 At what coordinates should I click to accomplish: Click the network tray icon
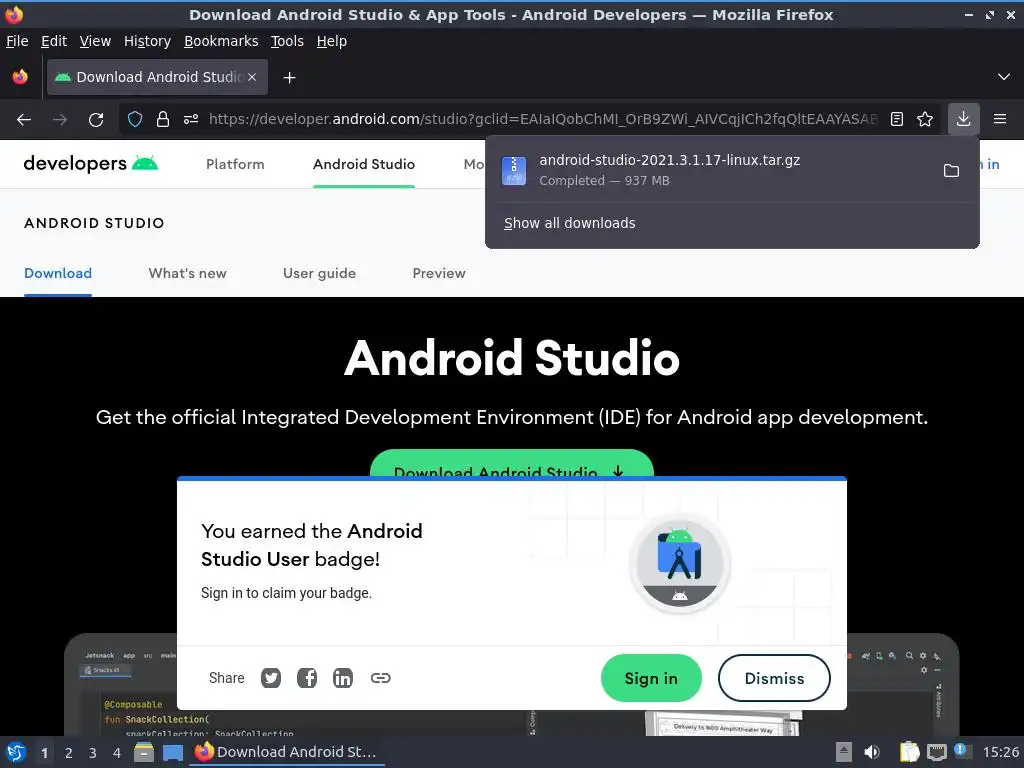tap(936, 752)
